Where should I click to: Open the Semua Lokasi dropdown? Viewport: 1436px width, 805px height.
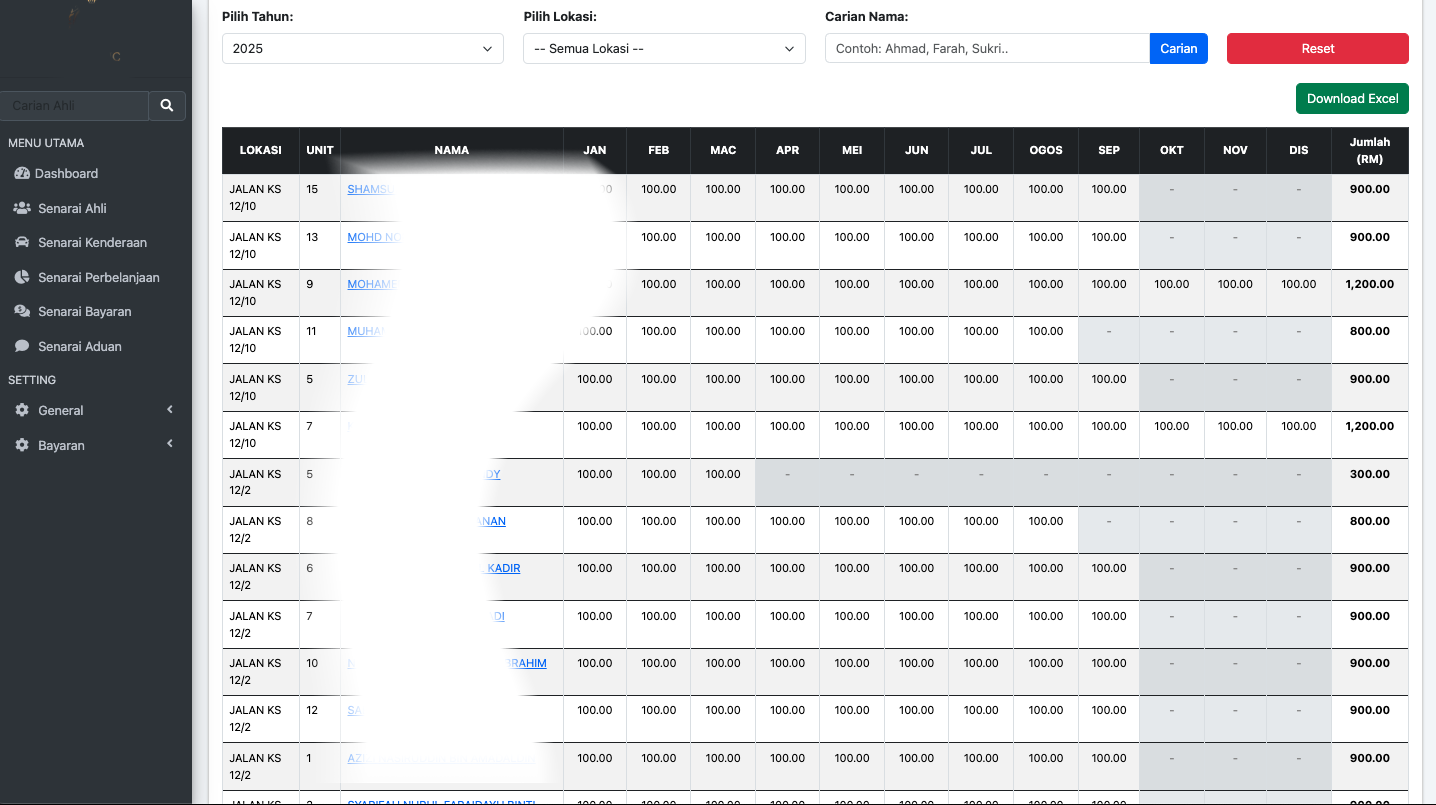664,48
